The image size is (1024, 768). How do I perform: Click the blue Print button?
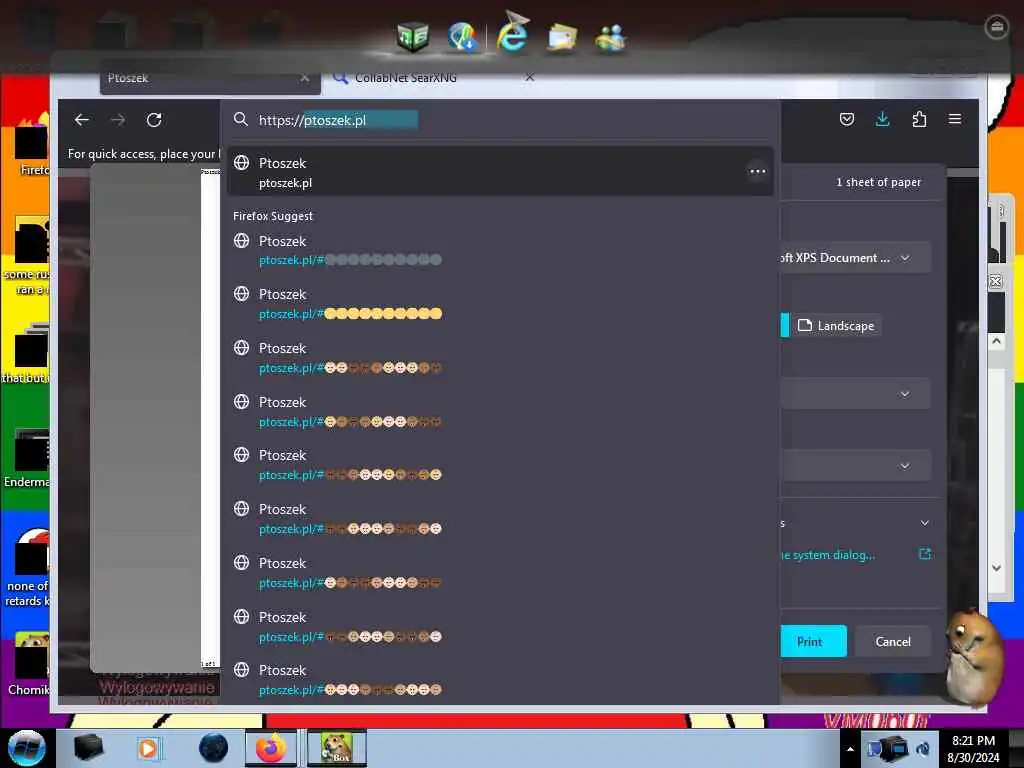click(x=813, y=641)
